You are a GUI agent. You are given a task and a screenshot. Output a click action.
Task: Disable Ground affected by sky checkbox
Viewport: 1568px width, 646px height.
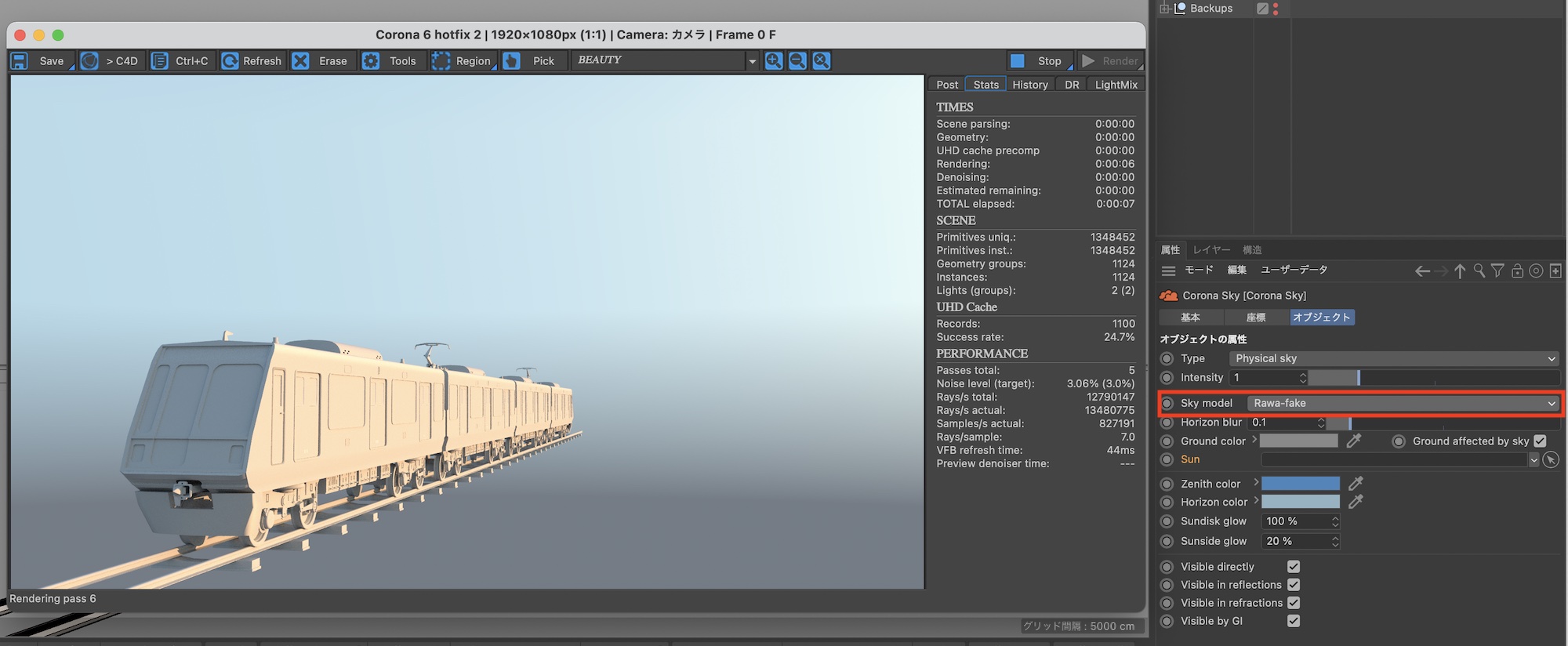click(1540, 441)
